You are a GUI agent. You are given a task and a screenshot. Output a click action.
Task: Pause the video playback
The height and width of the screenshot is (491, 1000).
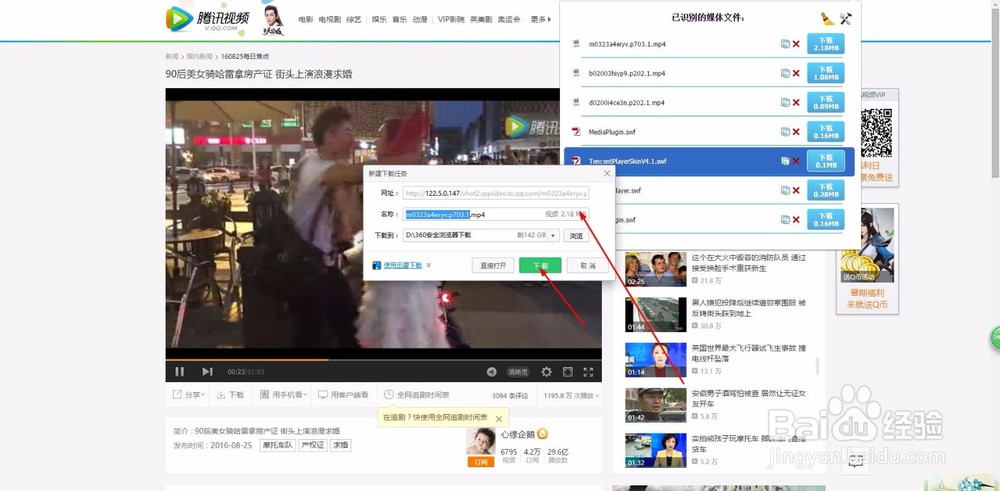pyautogui.click(x=180, y=371)
